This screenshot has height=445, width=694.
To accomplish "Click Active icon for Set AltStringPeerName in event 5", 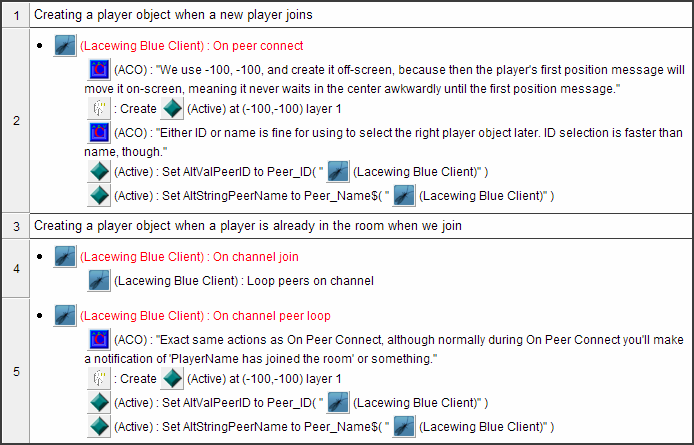I will 99,426.
